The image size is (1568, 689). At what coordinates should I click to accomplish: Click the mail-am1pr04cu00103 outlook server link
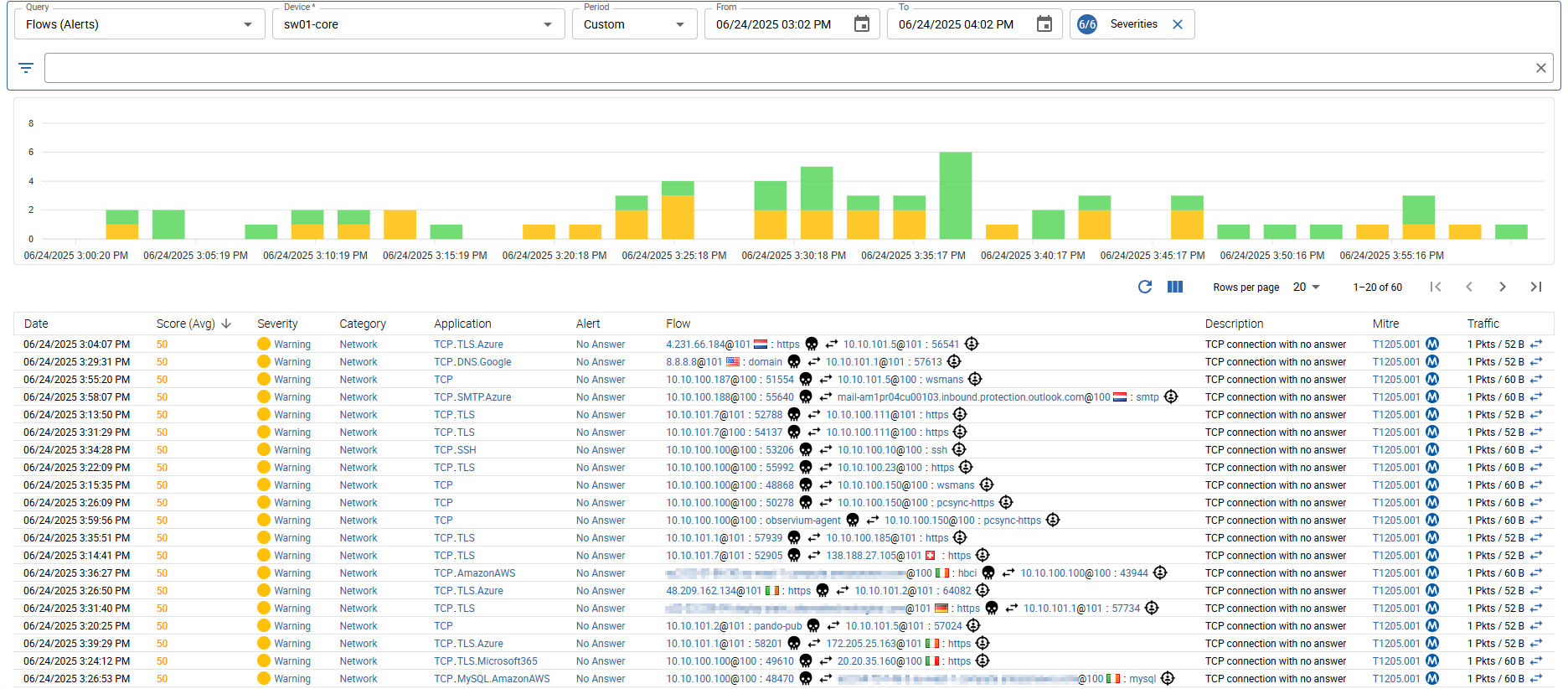click(973, 397)
